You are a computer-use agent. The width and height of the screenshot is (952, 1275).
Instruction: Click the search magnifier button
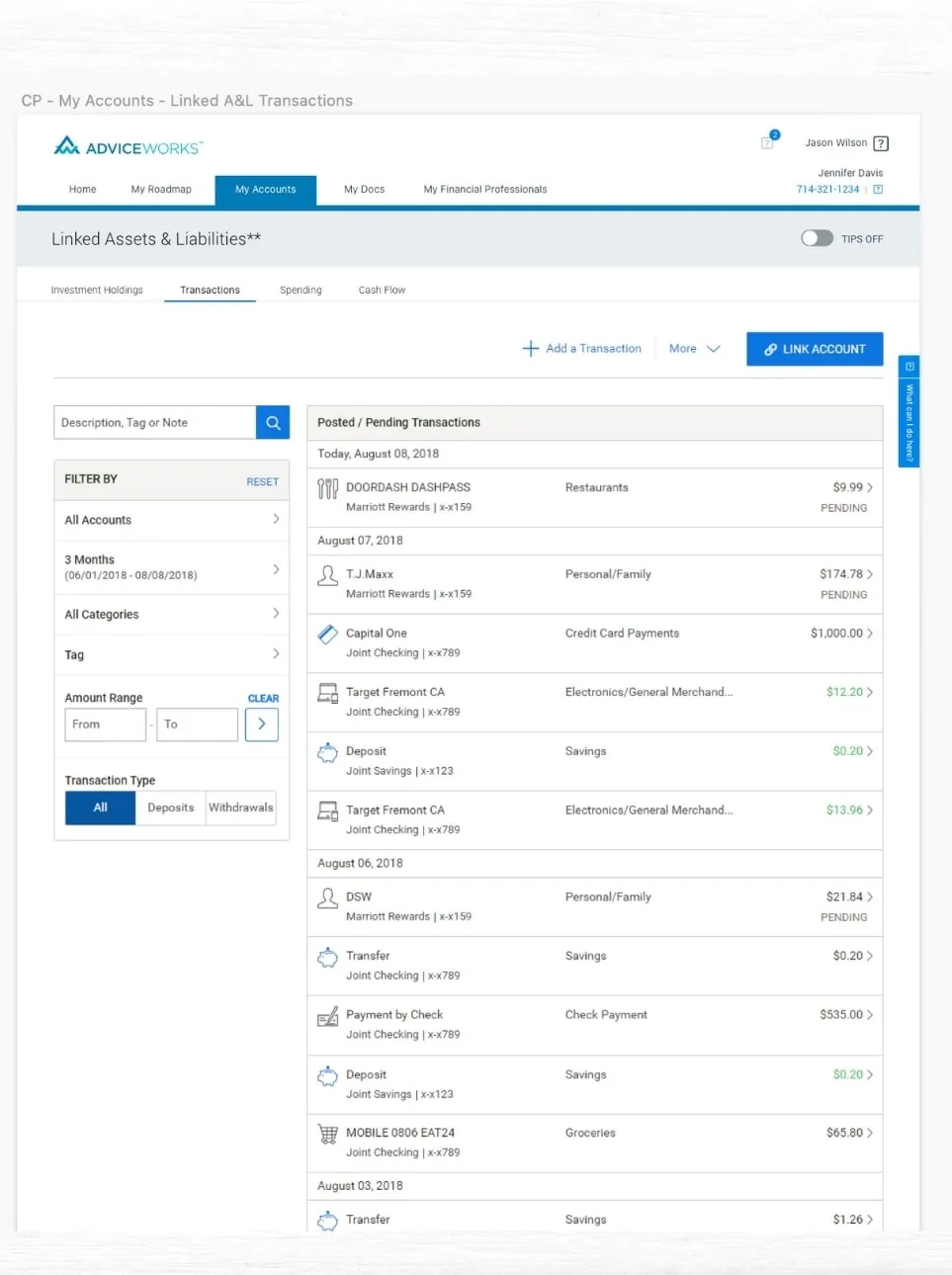pos(273,422)
